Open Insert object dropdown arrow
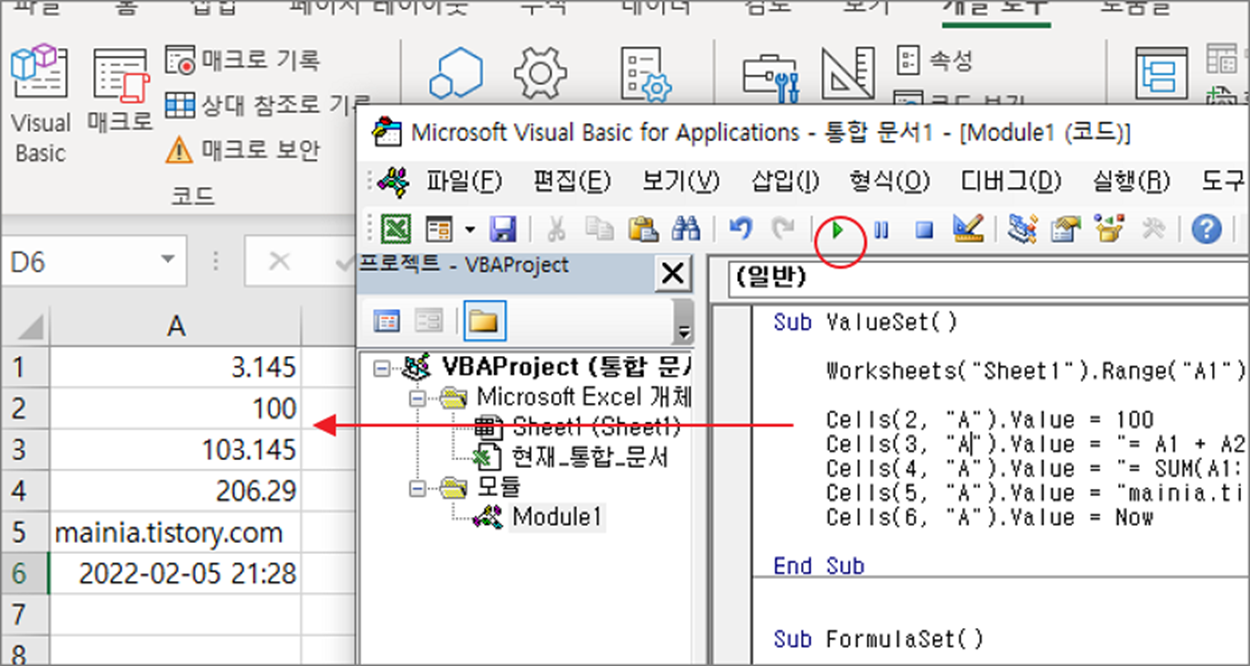The height and width of the screenshot is (666, 1250). tap(469, 230)
